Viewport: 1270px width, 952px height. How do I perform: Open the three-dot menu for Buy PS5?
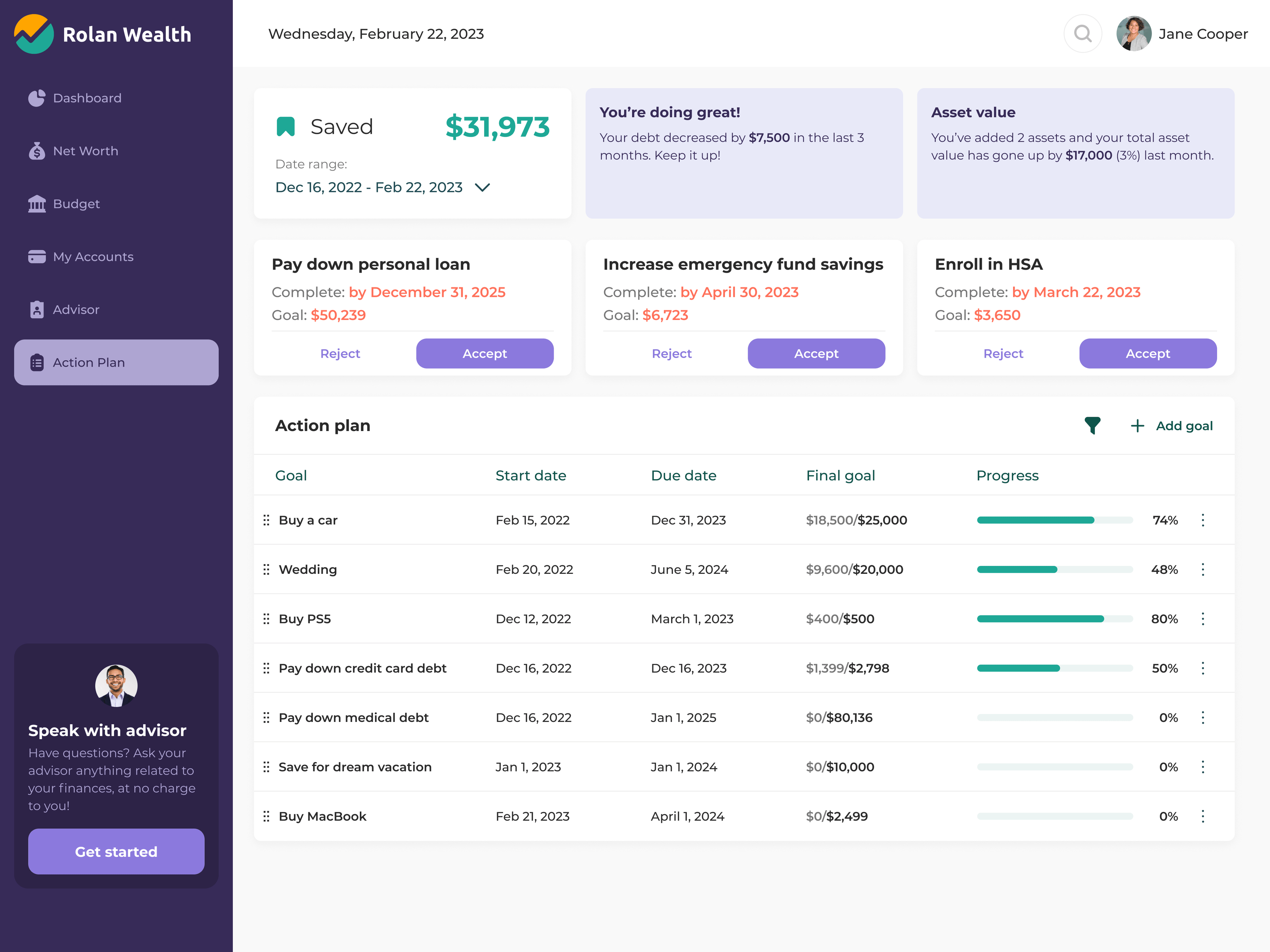pyautogui.click(x=1203, y=618)
